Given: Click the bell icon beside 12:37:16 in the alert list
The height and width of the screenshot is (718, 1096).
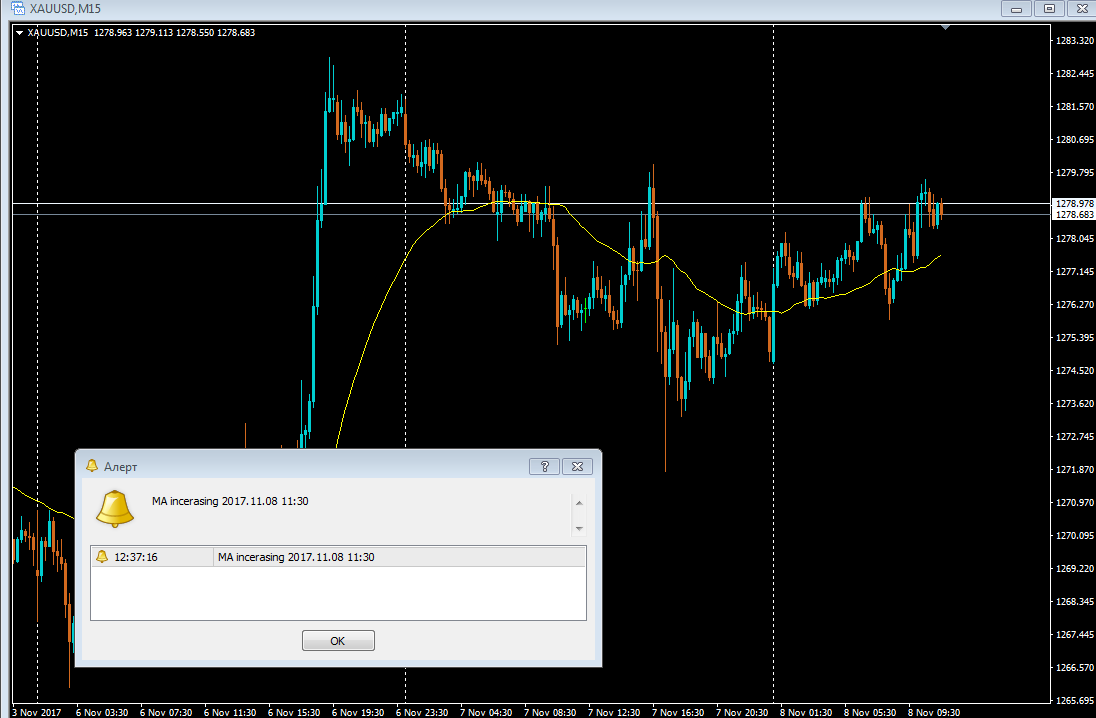Looking at the screenshot, I should [102, 557].
